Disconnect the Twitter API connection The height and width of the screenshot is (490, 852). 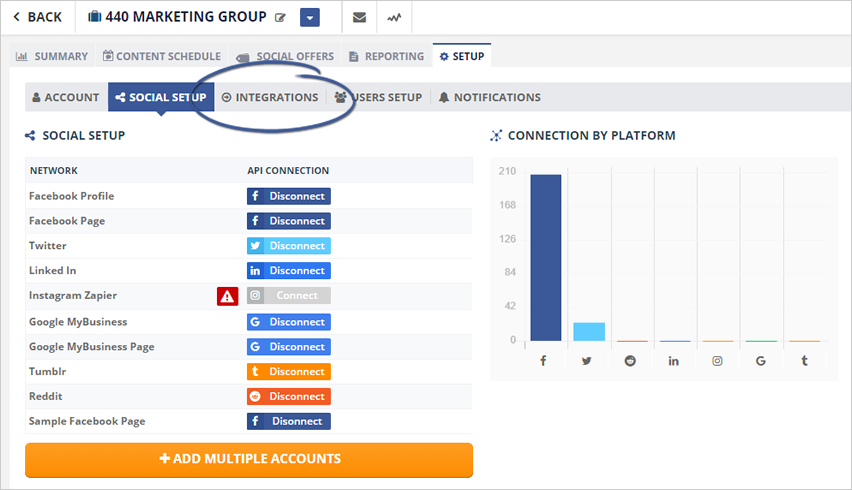(x=289, y=246)
